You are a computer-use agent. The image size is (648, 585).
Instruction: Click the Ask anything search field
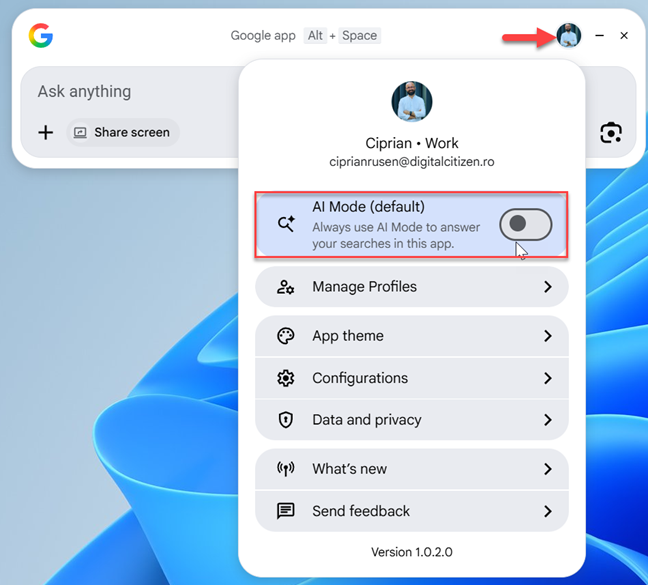[x=130, y=92]
